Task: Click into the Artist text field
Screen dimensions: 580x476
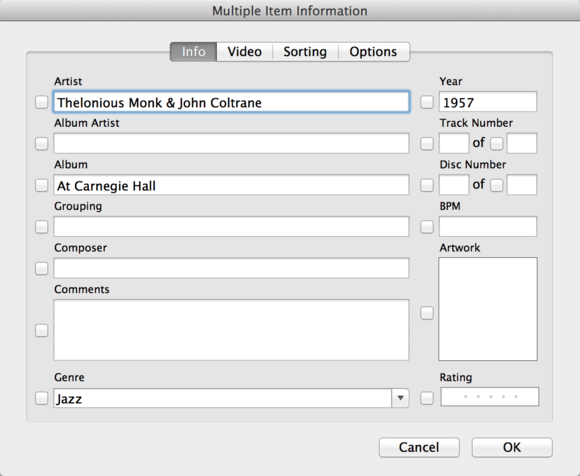Action: click(x=232, y=102)
